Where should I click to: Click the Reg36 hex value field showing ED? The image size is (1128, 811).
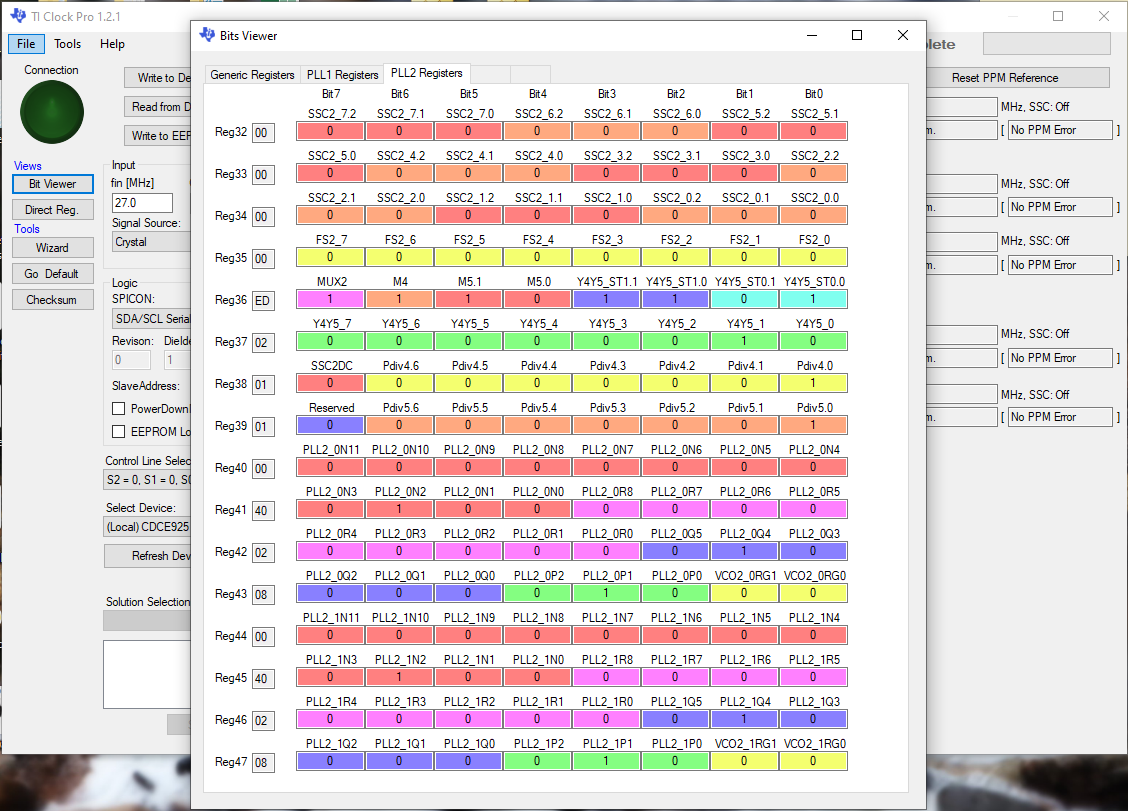[x=263, y=301]
